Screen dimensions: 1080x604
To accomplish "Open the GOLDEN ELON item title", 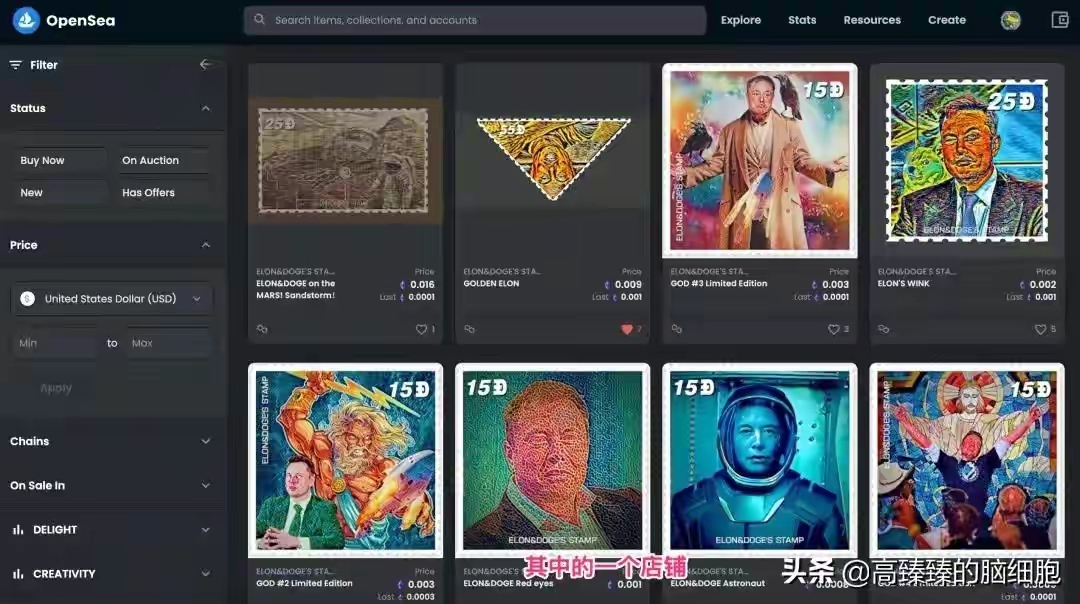I will pyautogui.click(x=491, y=283).
